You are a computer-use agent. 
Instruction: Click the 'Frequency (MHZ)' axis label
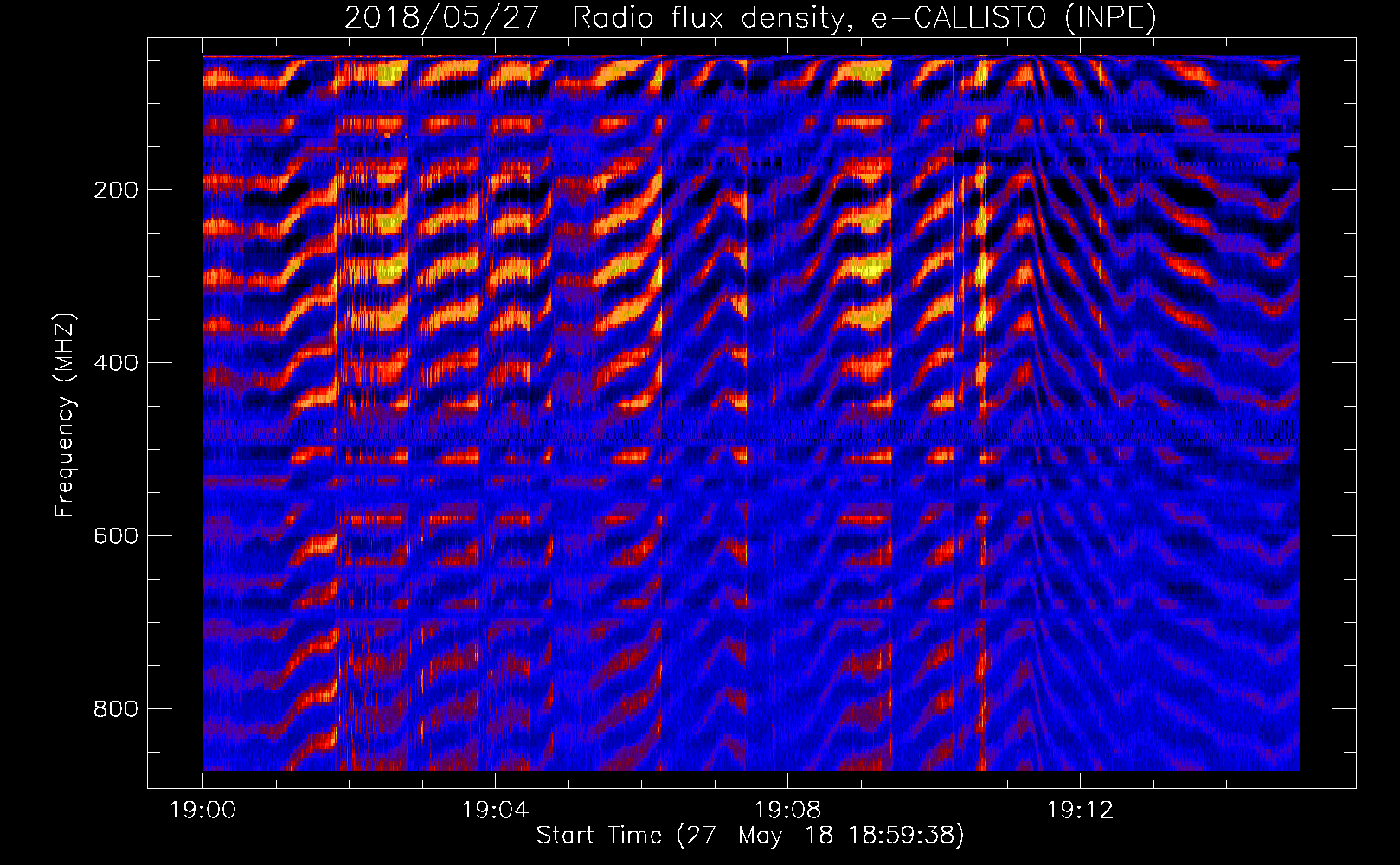[x=65, y=415]
